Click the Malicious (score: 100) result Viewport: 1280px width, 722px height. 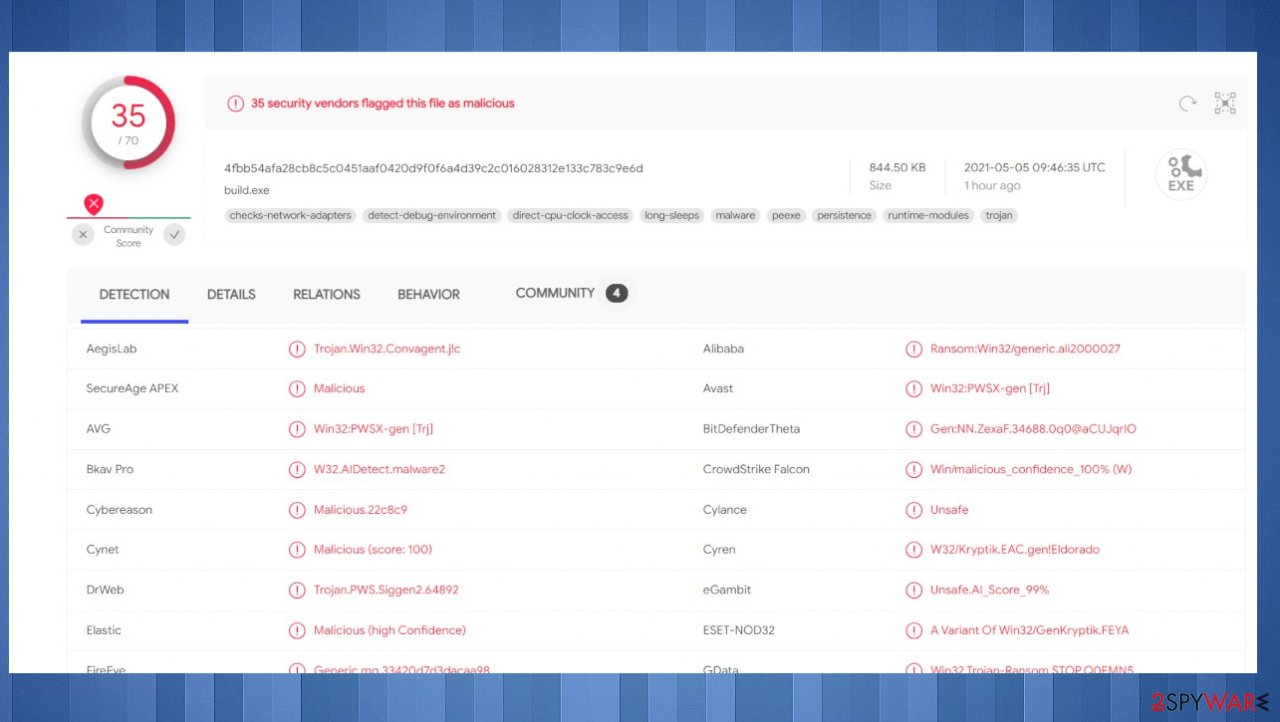[373, 550]
